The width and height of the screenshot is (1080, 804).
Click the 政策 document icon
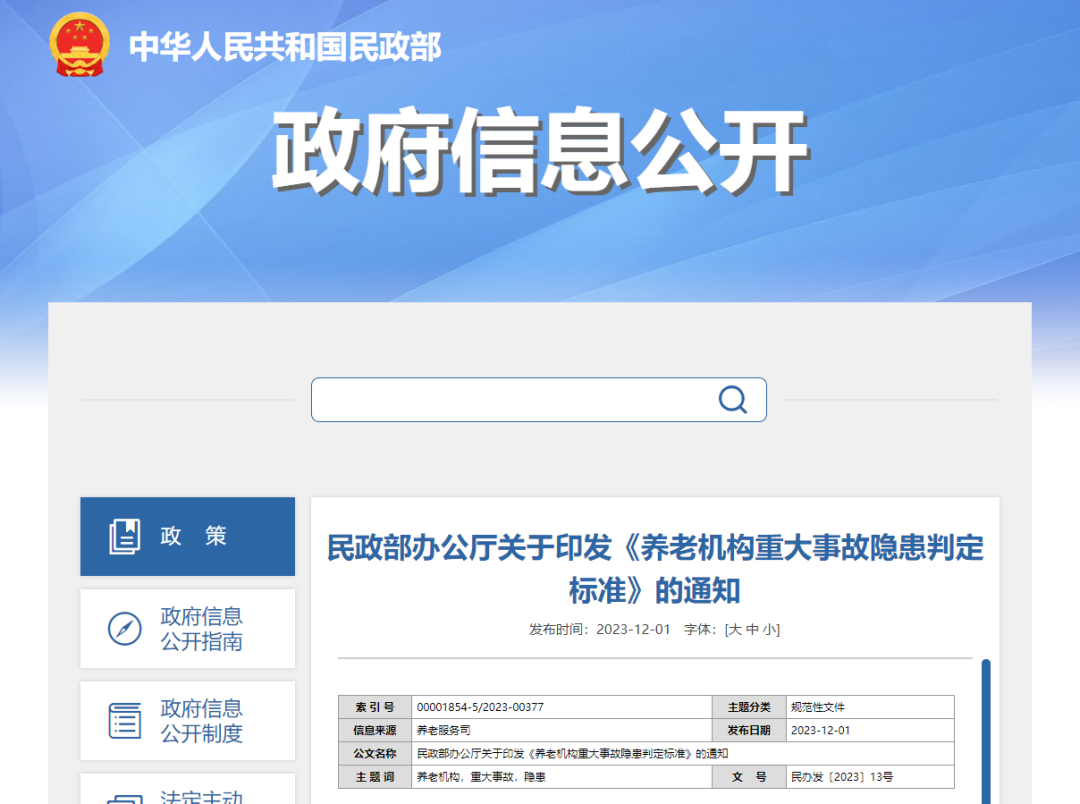(125, 536)
